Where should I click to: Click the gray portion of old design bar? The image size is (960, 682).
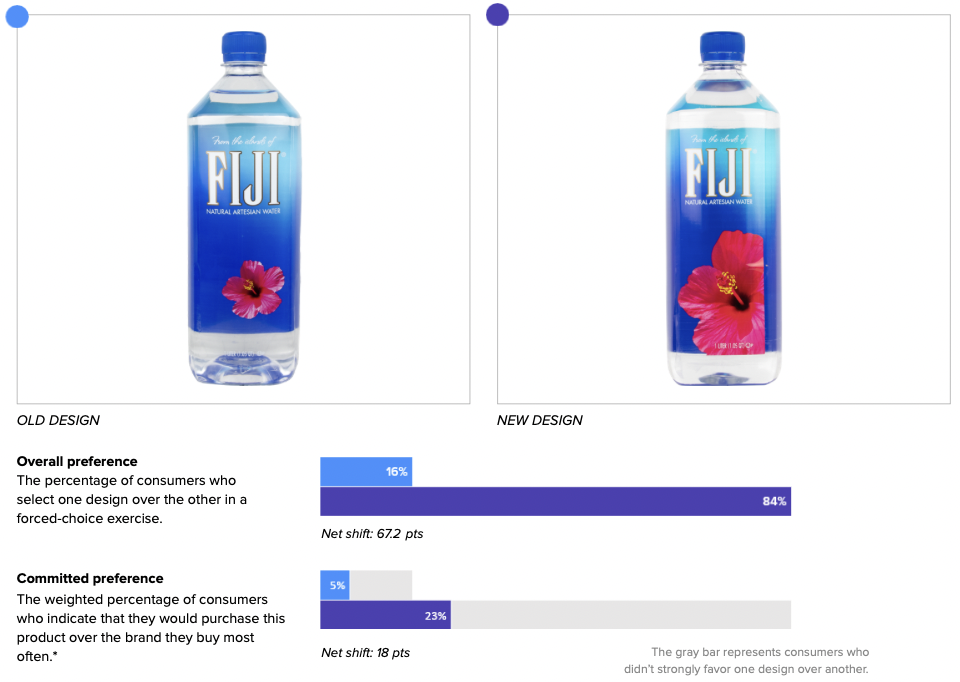click(x=381, y=585)
